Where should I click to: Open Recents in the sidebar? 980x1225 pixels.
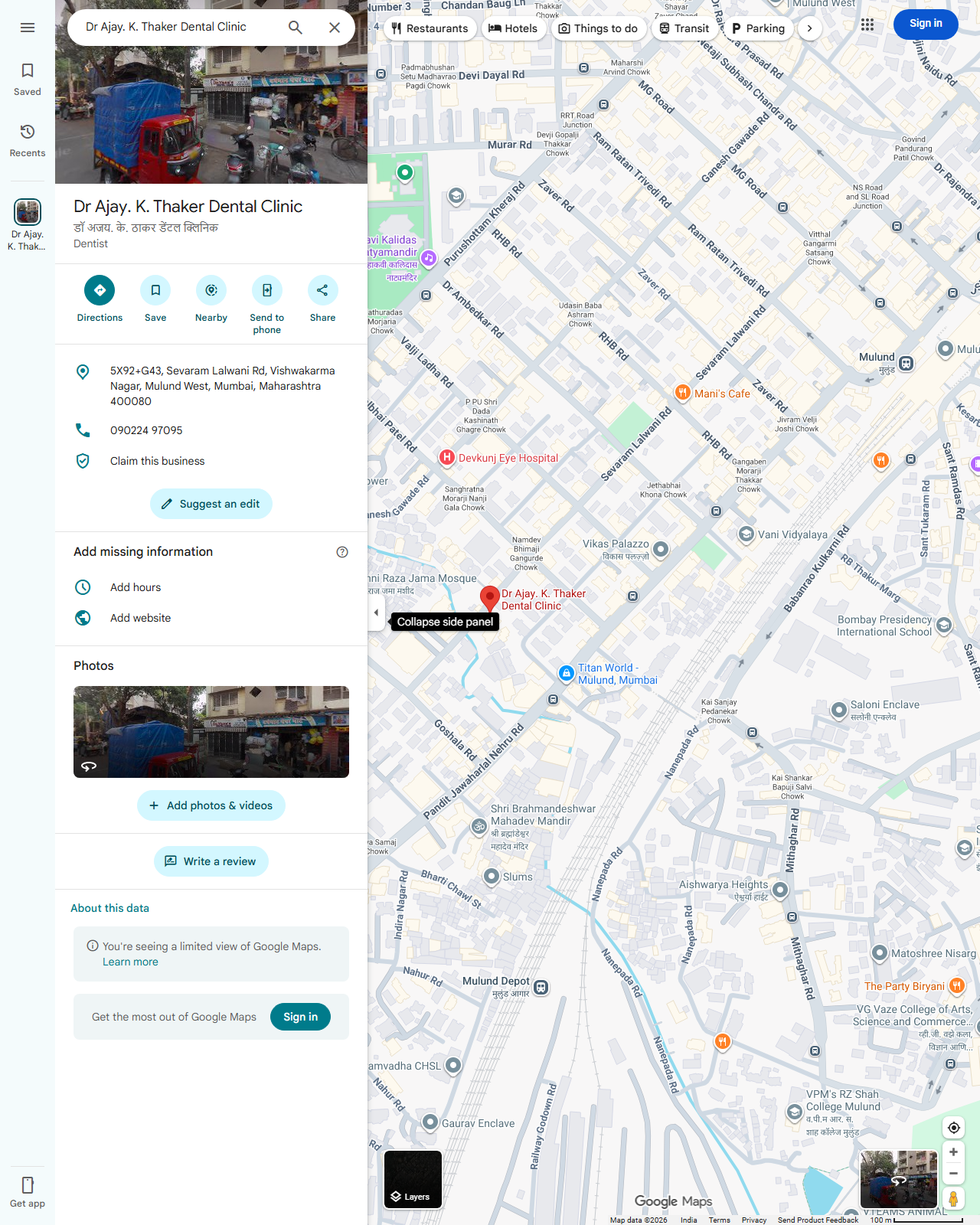[x=28, y=141]
